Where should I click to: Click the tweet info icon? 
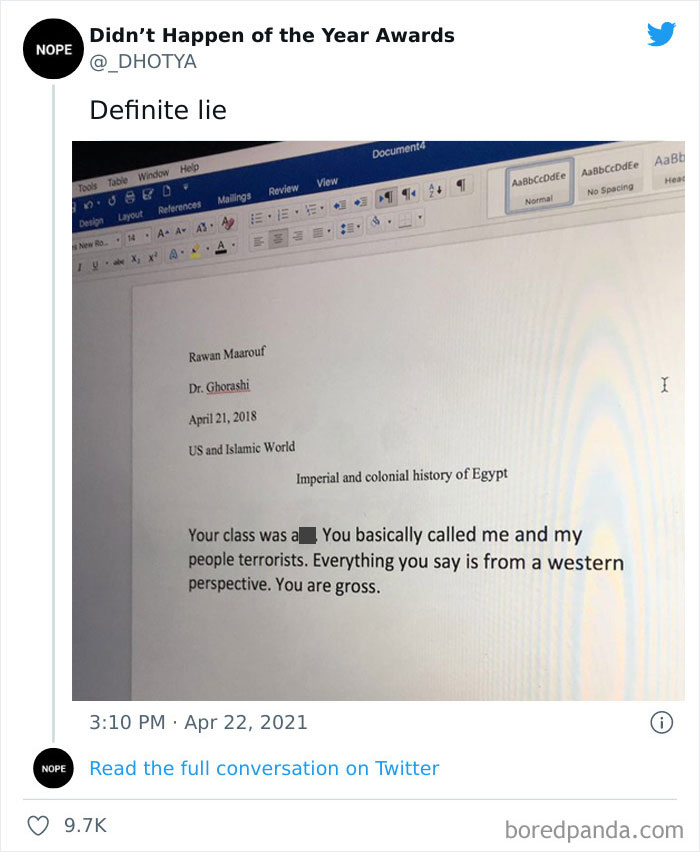(661, 722)
